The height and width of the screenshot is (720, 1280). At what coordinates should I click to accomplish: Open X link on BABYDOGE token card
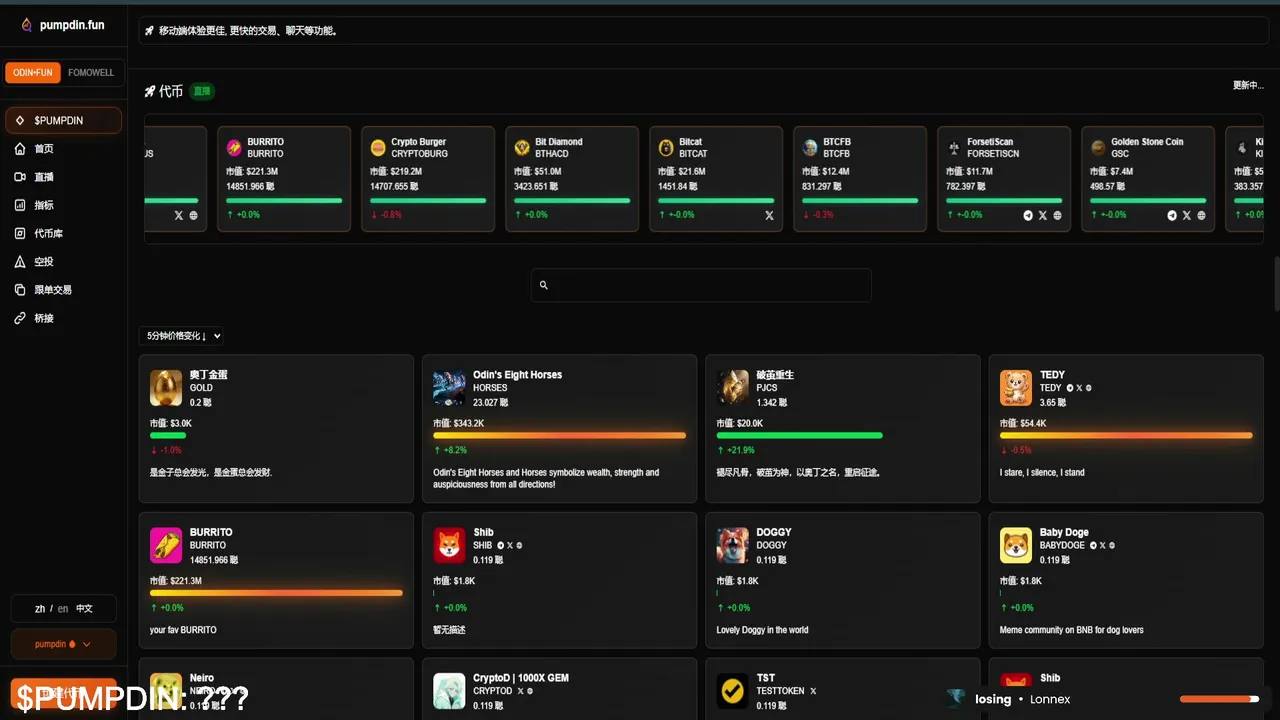click(x=1102, y=546)
